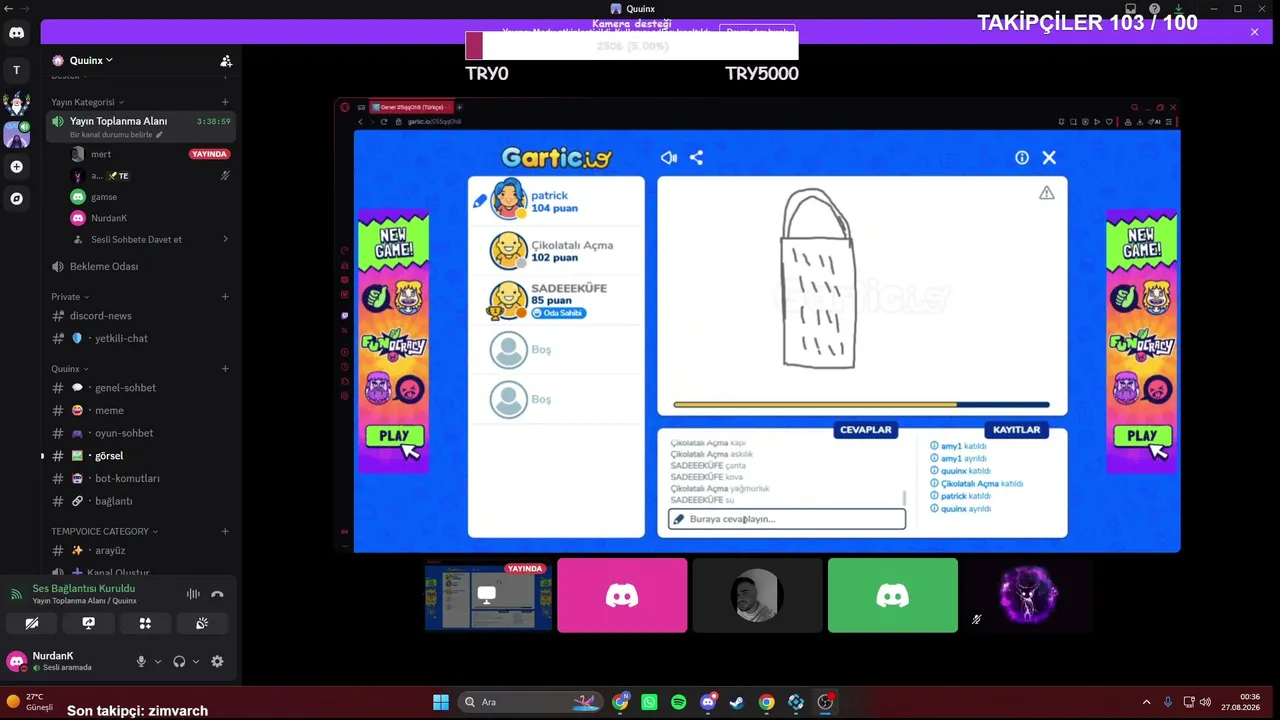The width and height of the screenshot is (1280, 720).
Task: Expand the Sesli Sohbete Davet et arrow
Action: click(225, 239)
